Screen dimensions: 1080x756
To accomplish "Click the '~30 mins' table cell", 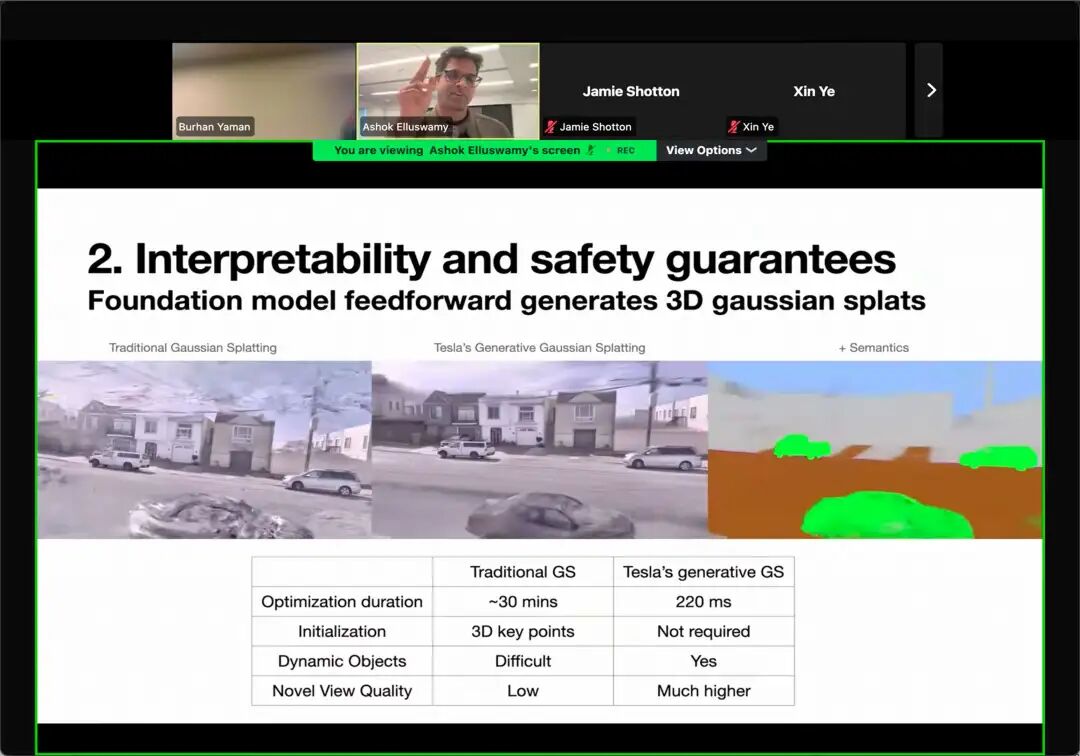I will 523,602.
